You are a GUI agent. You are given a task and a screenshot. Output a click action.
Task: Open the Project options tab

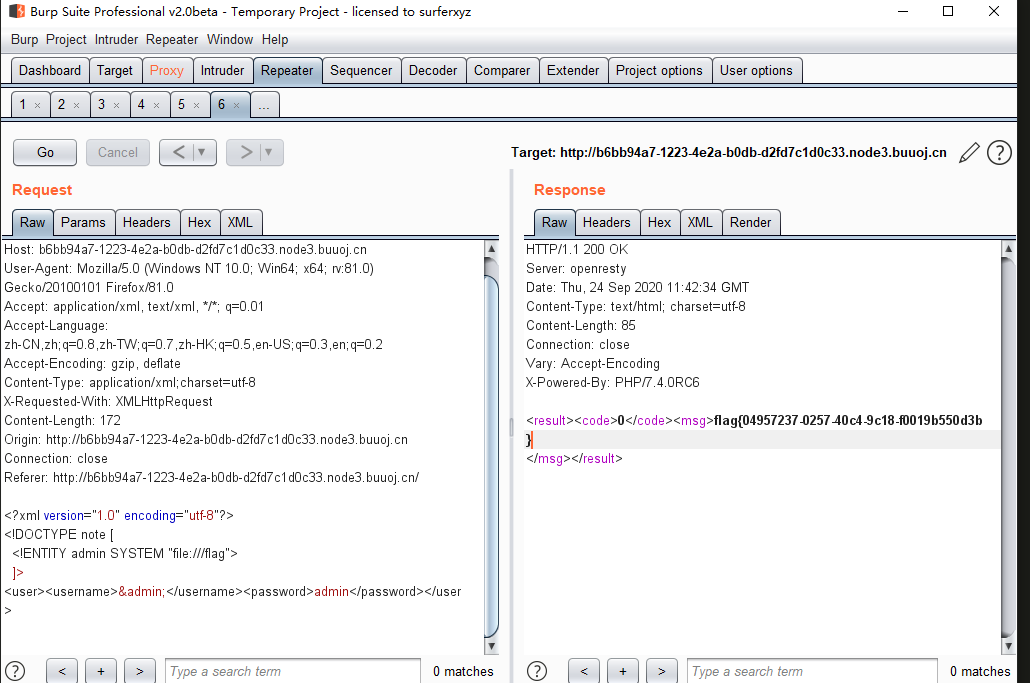659,70
